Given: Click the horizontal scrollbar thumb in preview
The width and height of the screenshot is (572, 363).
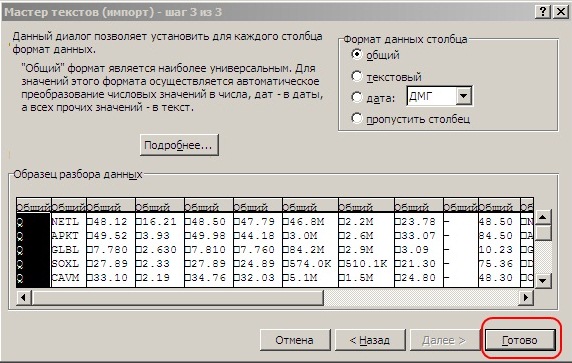Looking at the screenshot, I should pos(177,297).
